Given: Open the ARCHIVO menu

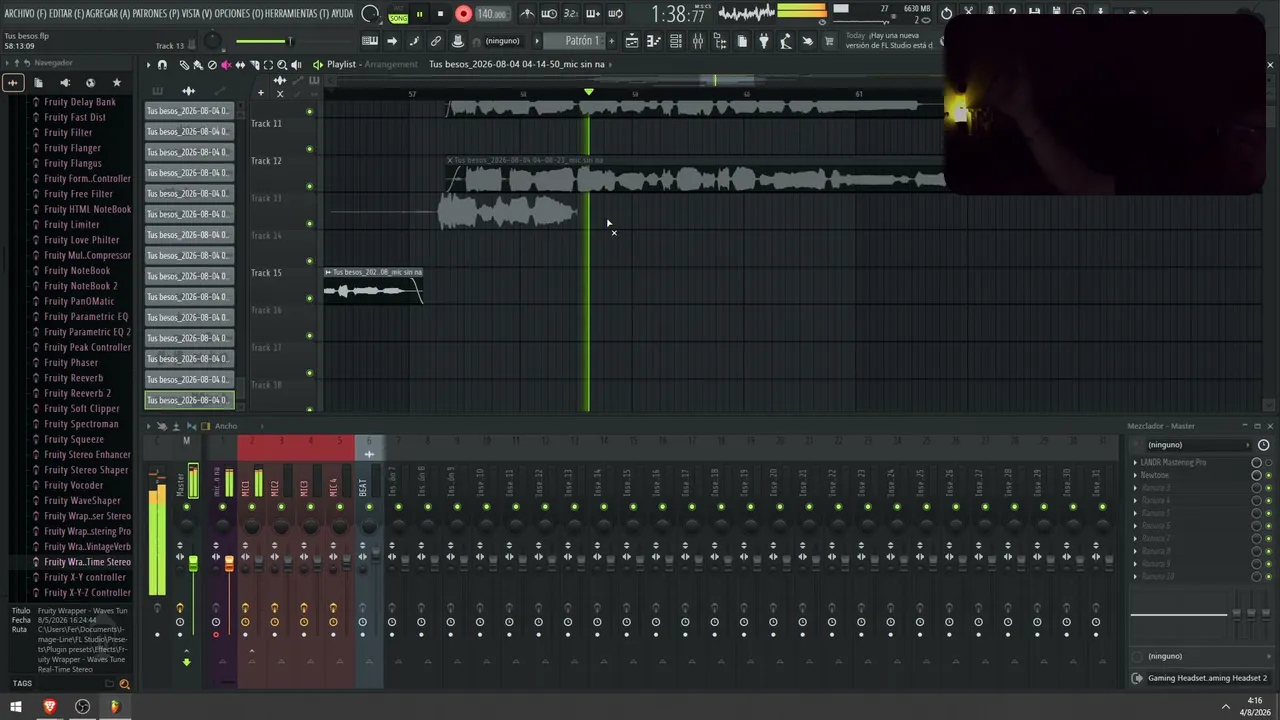Looking at the screenshot, I should click(x=25, y=14).
